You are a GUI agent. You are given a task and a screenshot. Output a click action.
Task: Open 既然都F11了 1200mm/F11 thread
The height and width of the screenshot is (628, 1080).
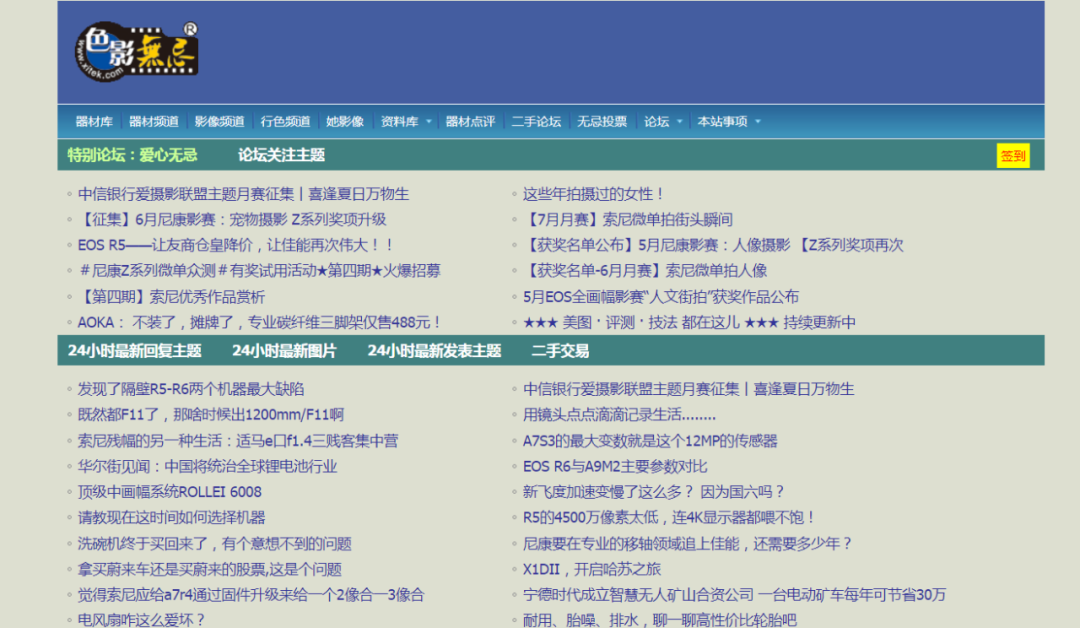(x=211, y=415)
